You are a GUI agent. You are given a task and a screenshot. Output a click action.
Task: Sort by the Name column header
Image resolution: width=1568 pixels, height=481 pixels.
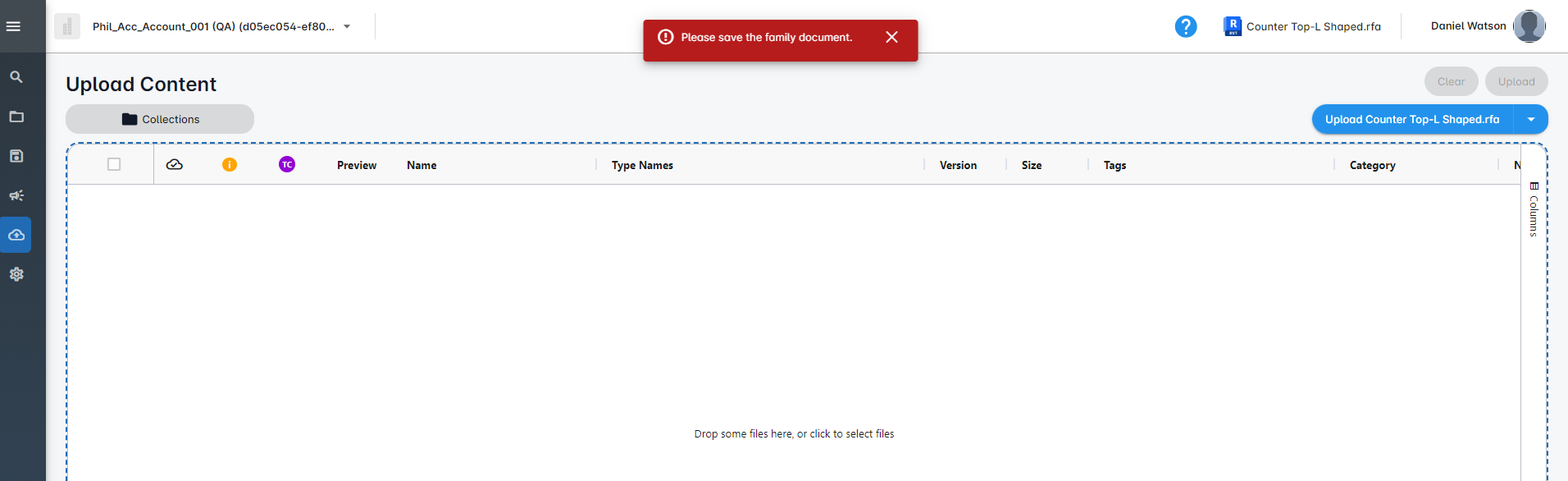pos(422,165)
